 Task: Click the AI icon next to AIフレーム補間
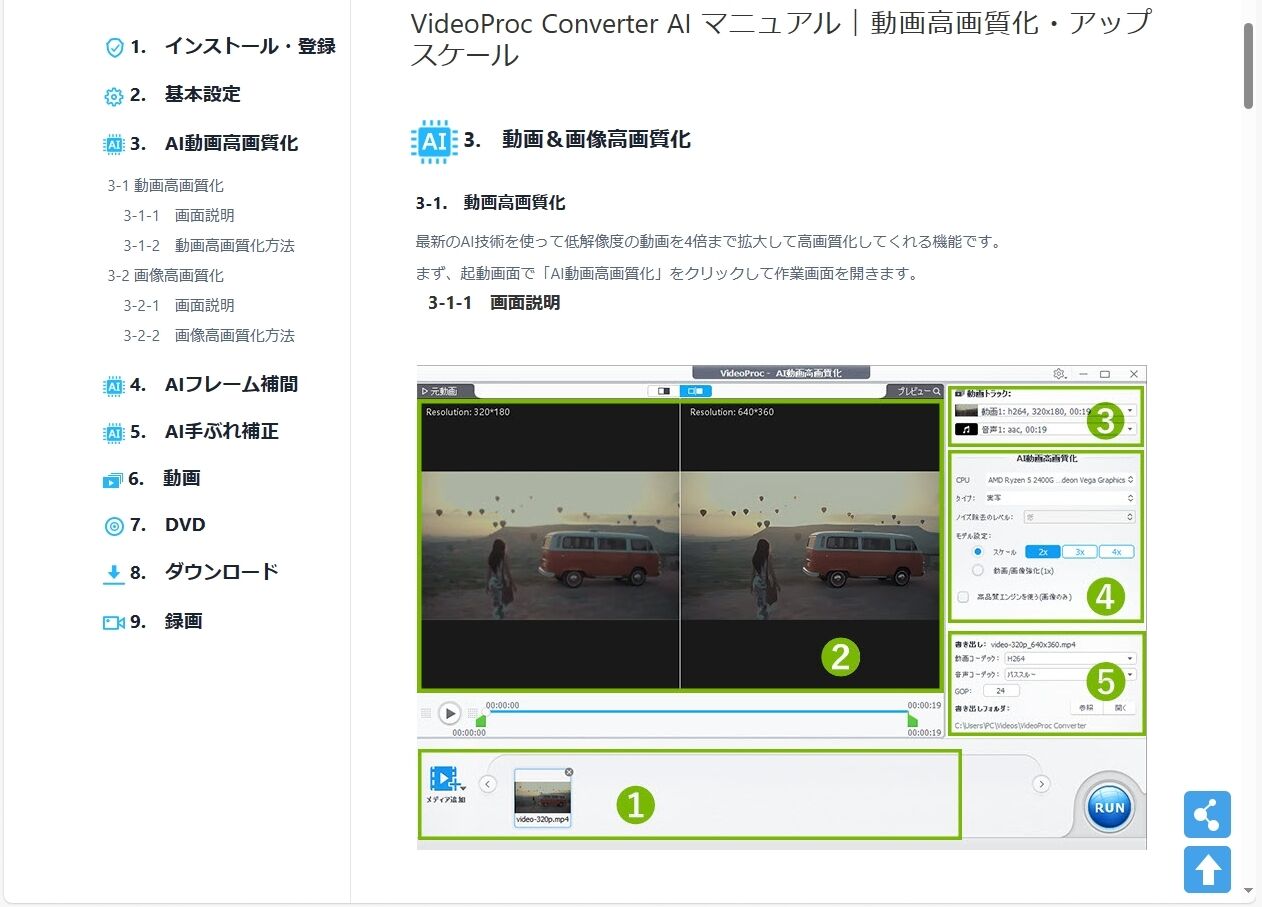pyautogui.click(x=114, y=386)
